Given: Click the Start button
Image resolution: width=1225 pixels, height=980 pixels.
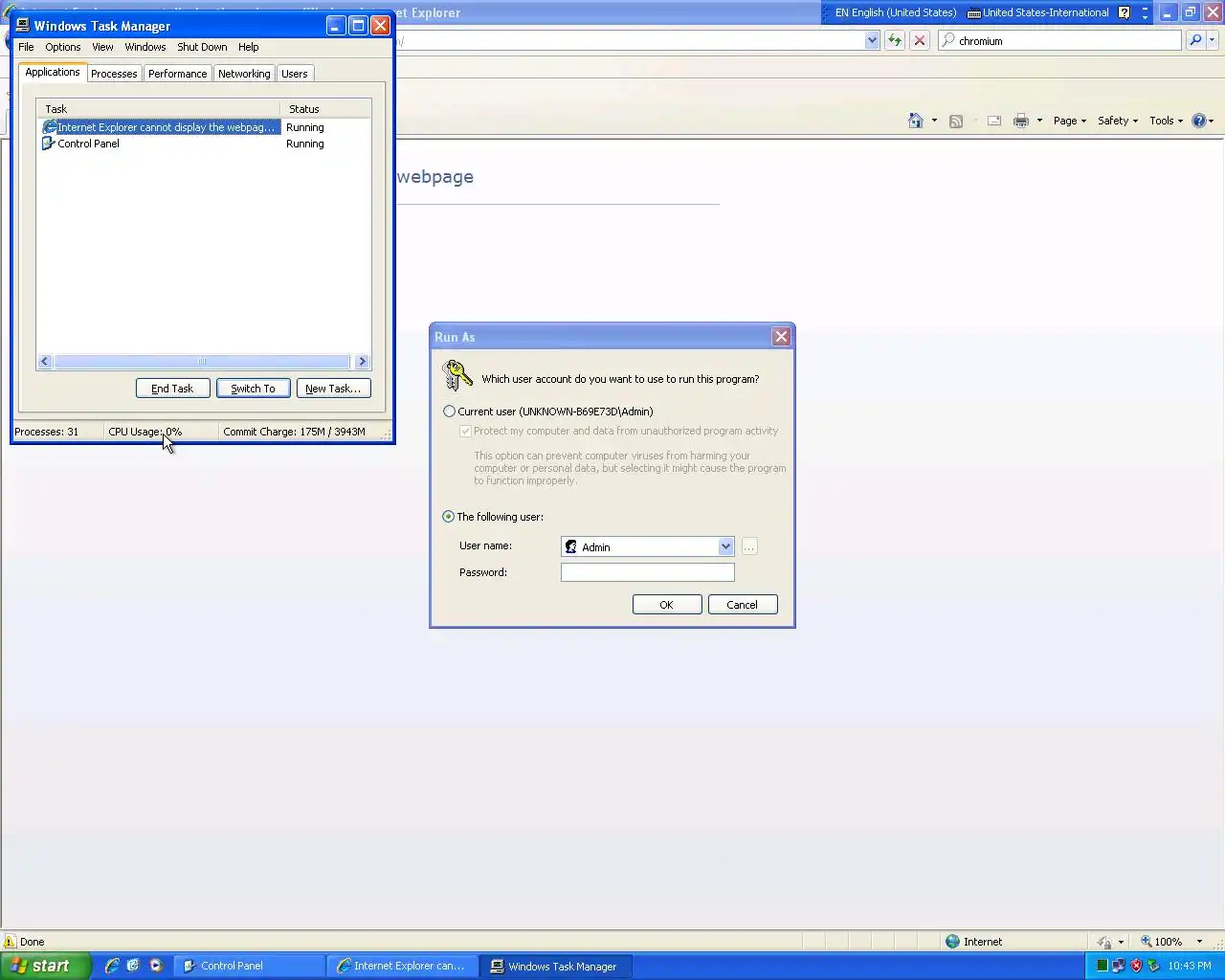Looking at the screenshot, I should click(x=45, y=966).
